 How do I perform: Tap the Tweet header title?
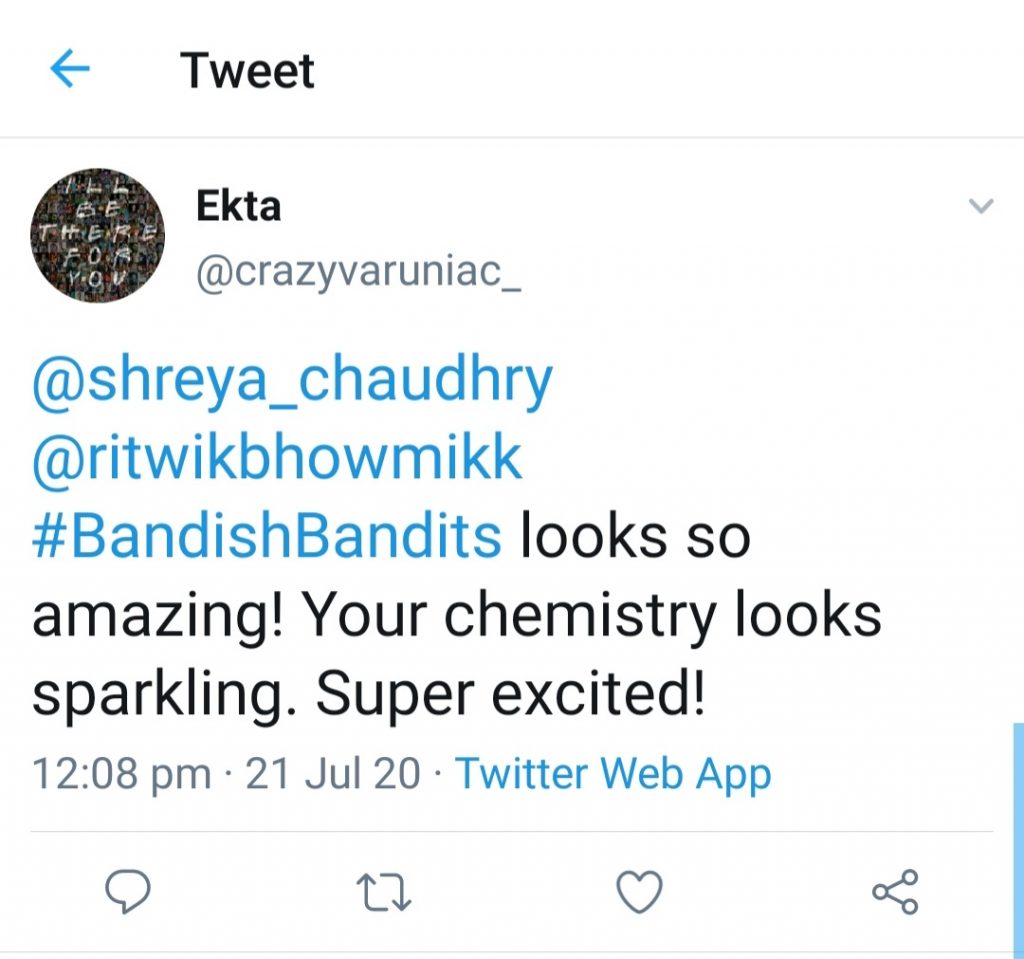click(247, 70)
